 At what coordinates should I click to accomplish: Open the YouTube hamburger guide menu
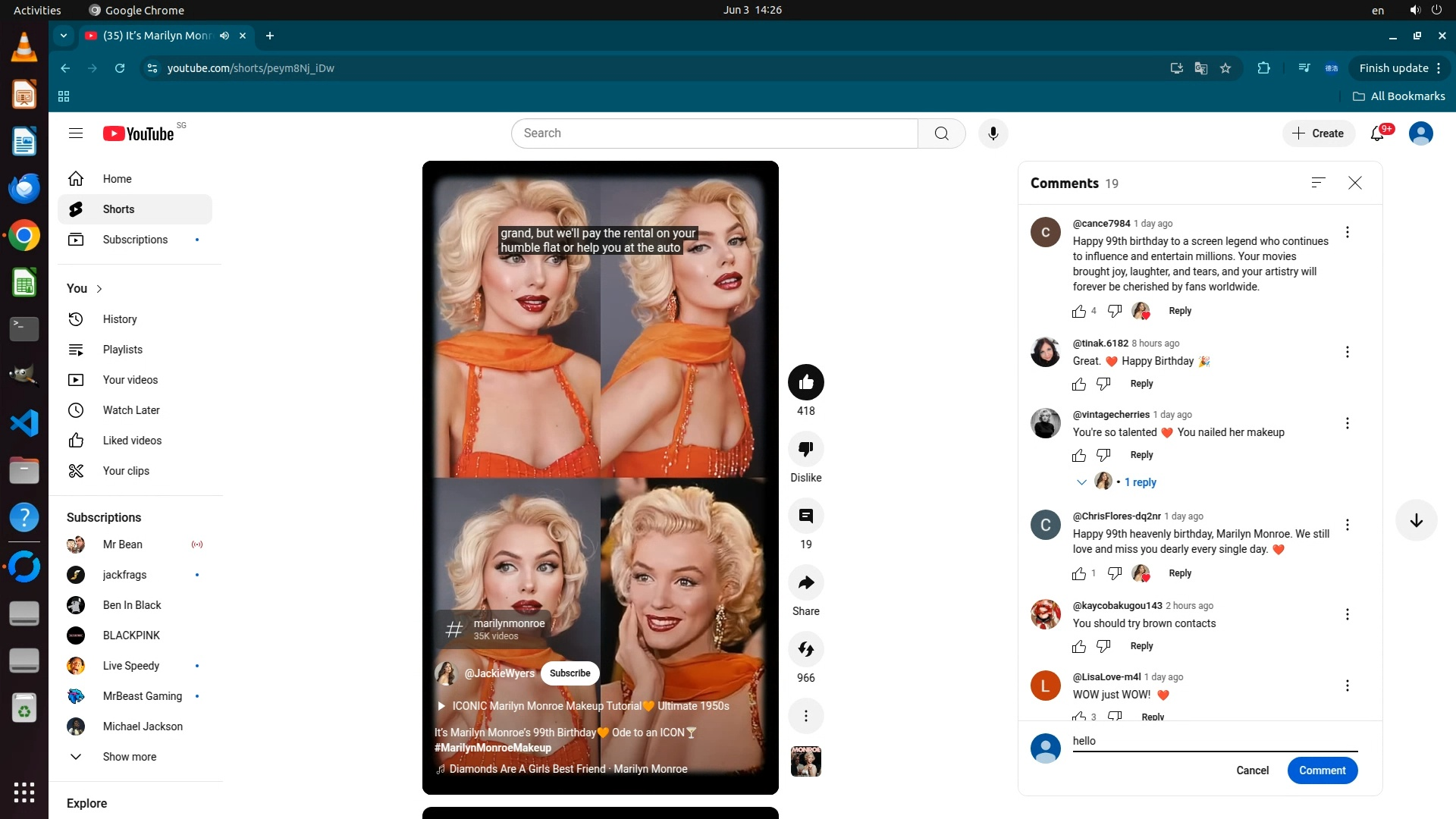coord(76,133)
